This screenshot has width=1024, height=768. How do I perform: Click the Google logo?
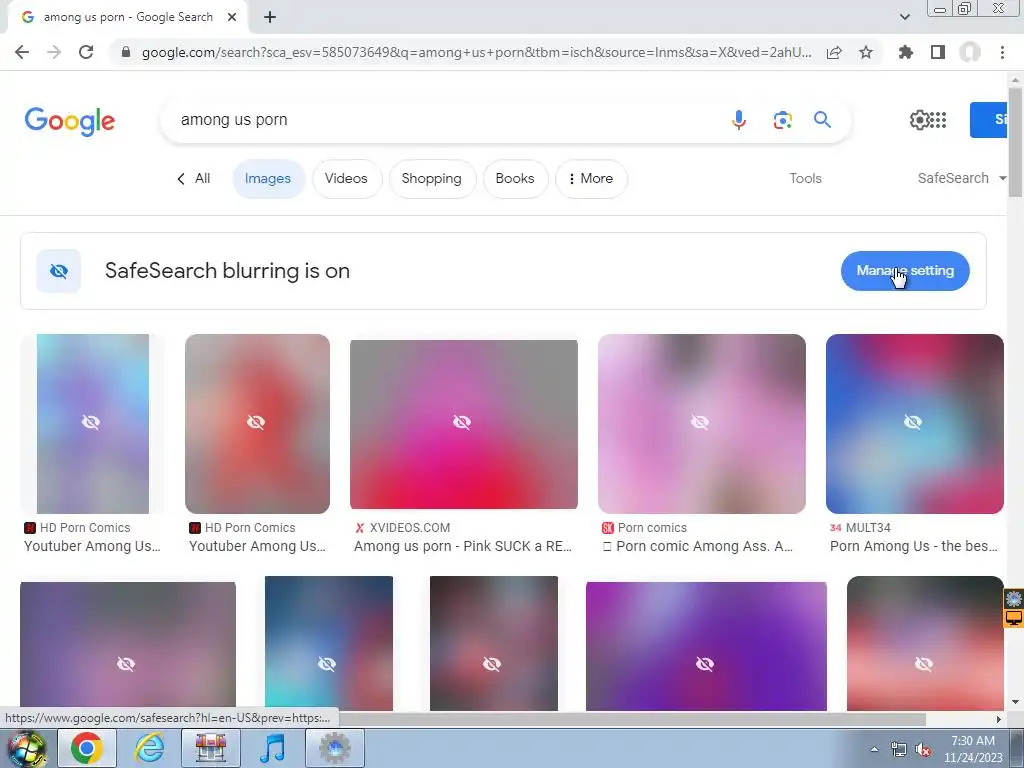pos(70,121)
